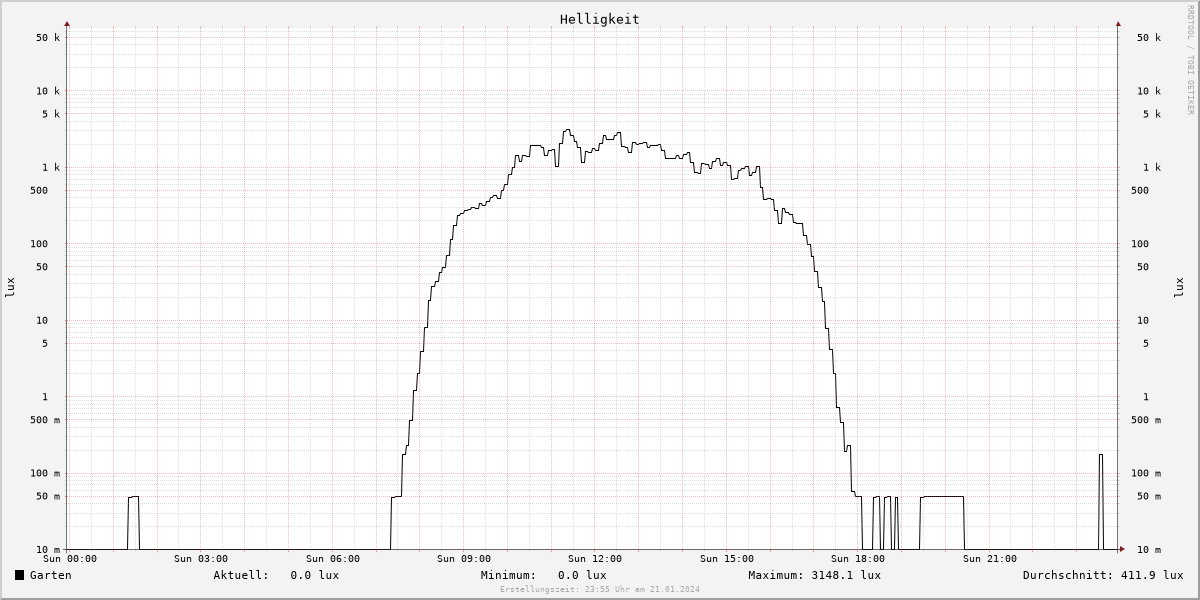Viewport: 1200px width, 600px height.
Task: Click the "Sun 21:00" time axis label
Action: click(990, 559)
